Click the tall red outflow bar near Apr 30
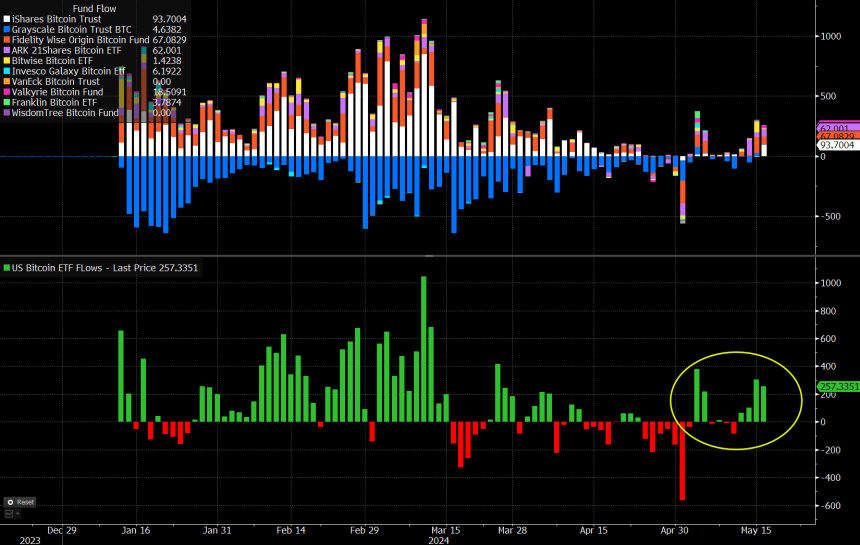The image size is (860, 545). [683, 460]
